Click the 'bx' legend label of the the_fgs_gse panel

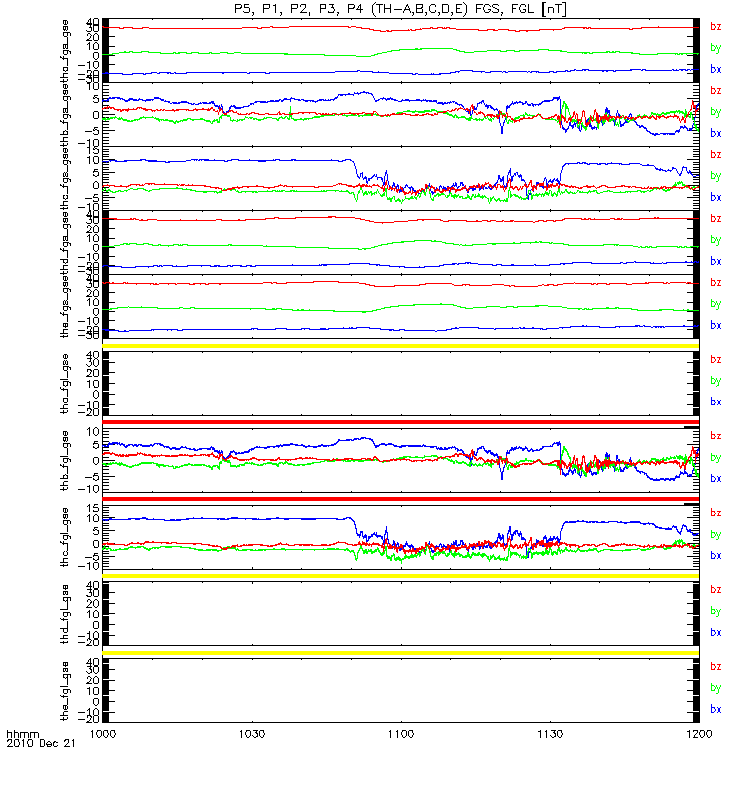715,325
